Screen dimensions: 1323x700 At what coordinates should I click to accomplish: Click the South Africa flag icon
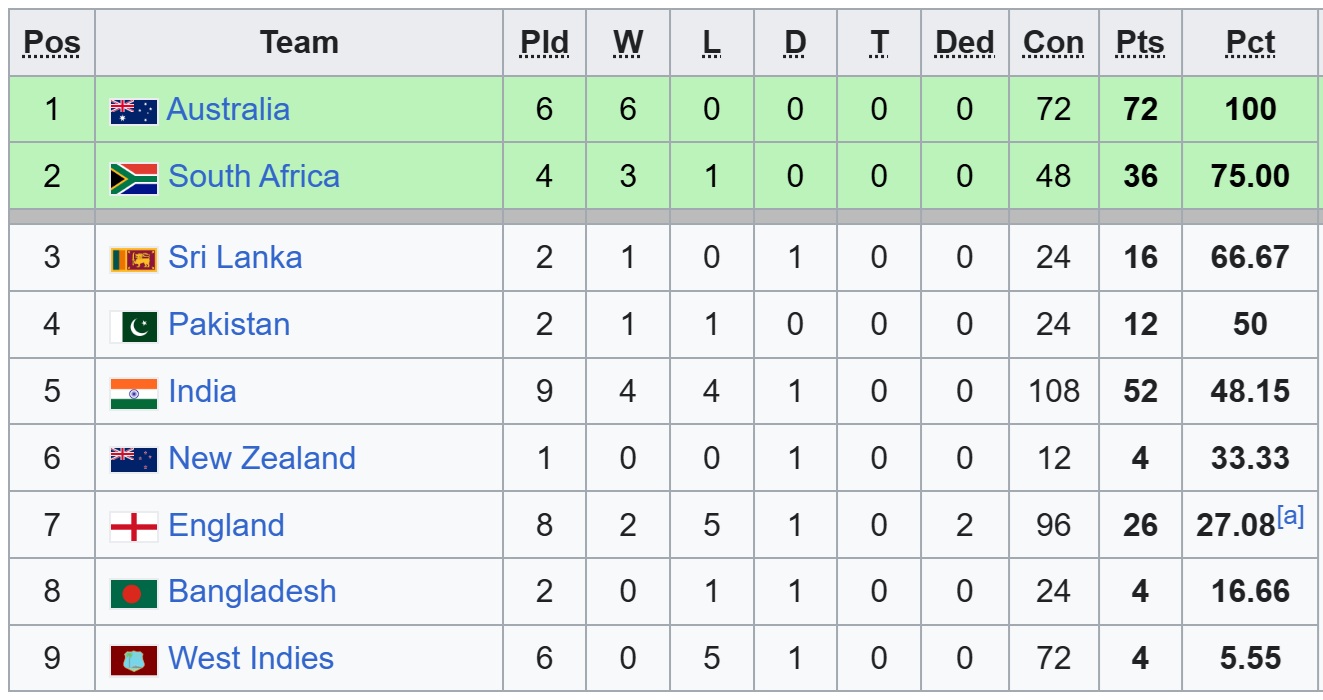[133, 178]
